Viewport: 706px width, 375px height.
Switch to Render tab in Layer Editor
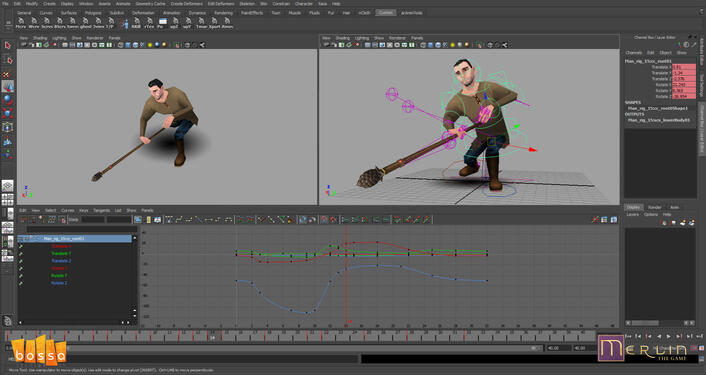(x=654, y=207)
